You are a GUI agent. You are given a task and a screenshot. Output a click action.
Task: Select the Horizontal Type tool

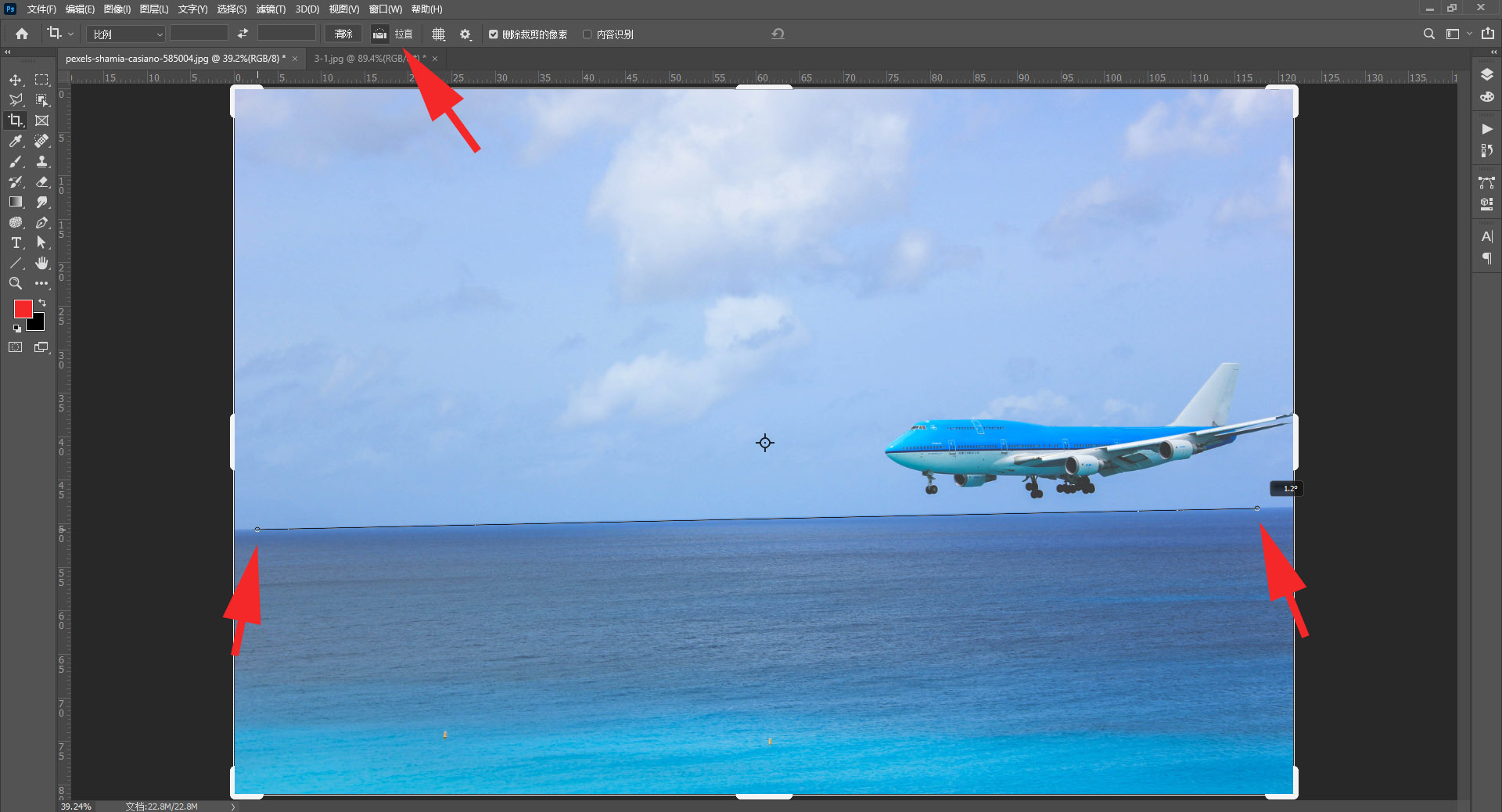coord(16,243)
